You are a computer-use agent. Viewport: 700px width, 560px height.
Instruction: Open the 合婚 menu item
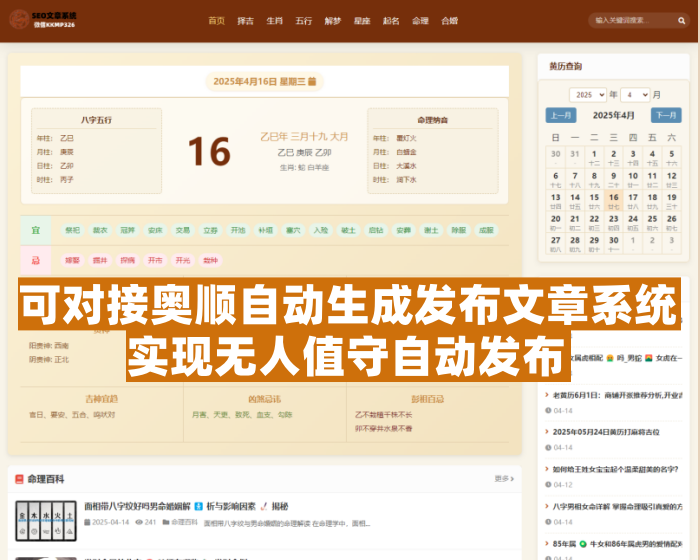point(450,21)
